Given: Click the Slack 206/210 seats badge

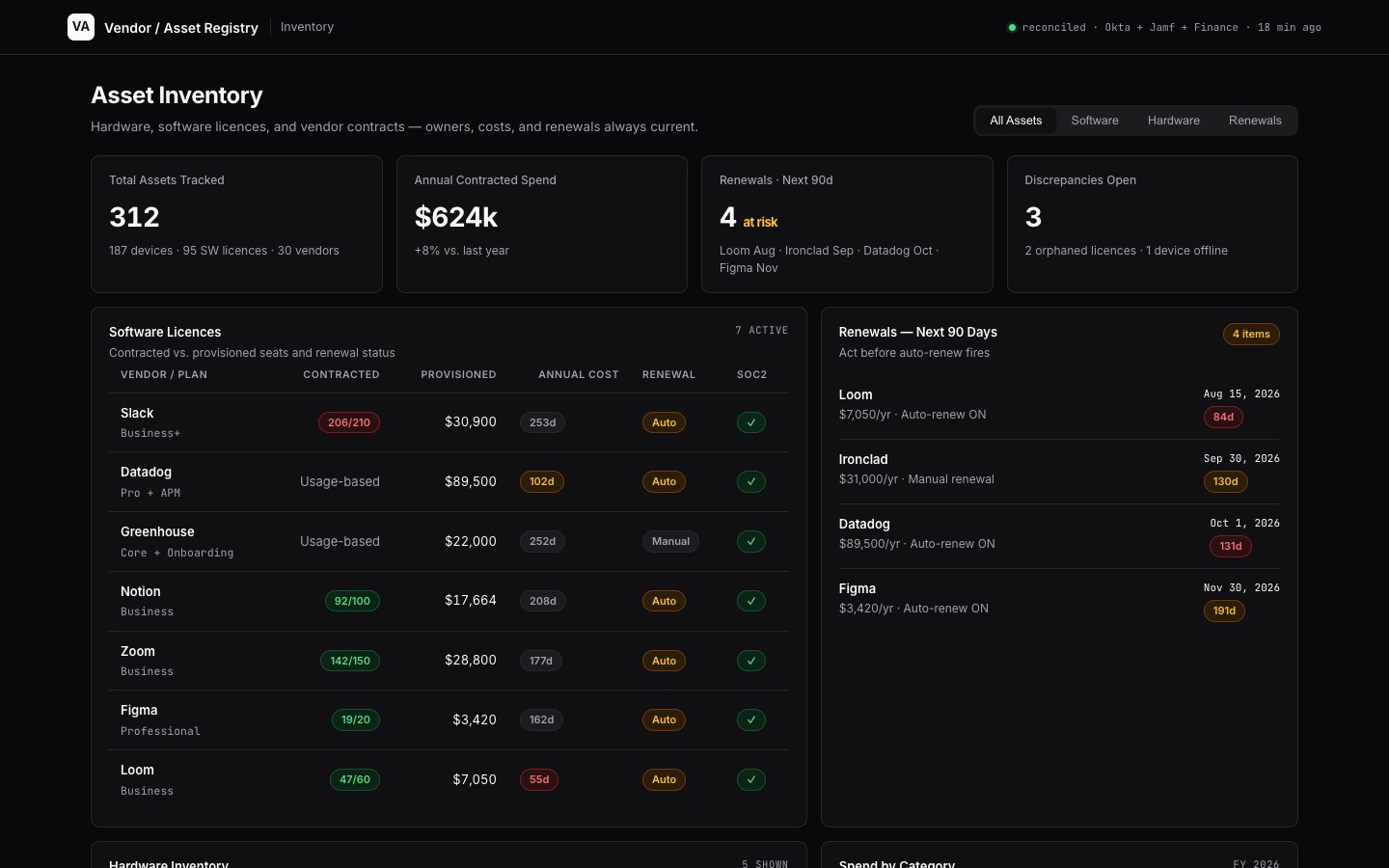Looking at the screenshot, I should click(x=349, y=422).
